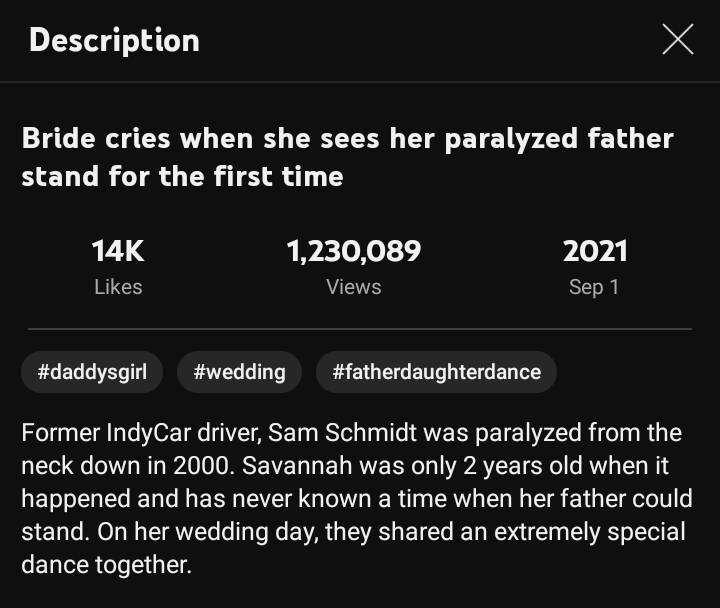The image size is (720, 608).
Task: Tap "paralyzed father" in the video title
Action: pyautogui.click(x=559, y=138)
